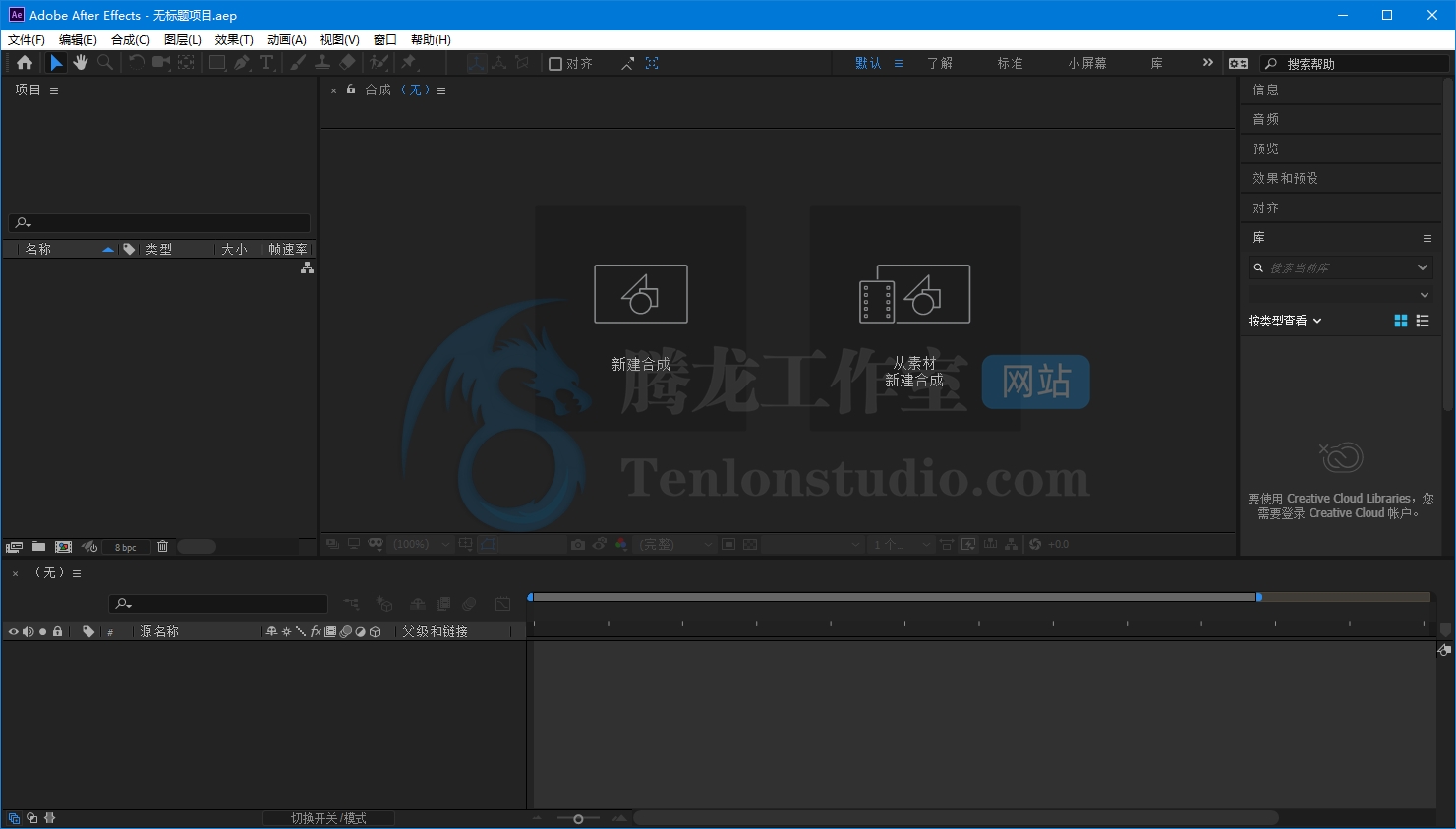Select the Eraser tool
The image size is (1456, 829).
point(347,63)
